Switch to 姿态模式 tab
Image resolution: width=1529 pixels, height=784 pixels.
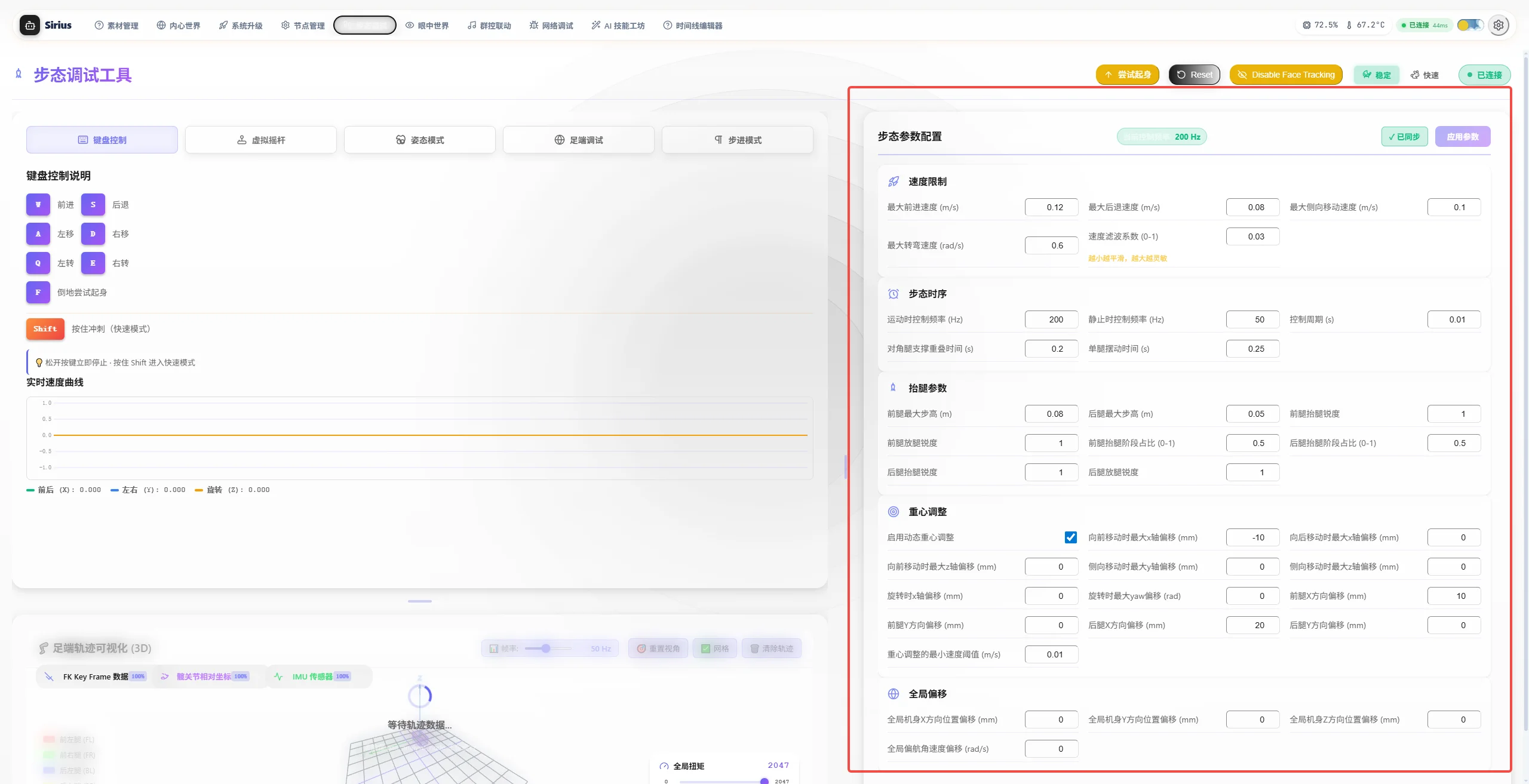(x=420, y=140)
